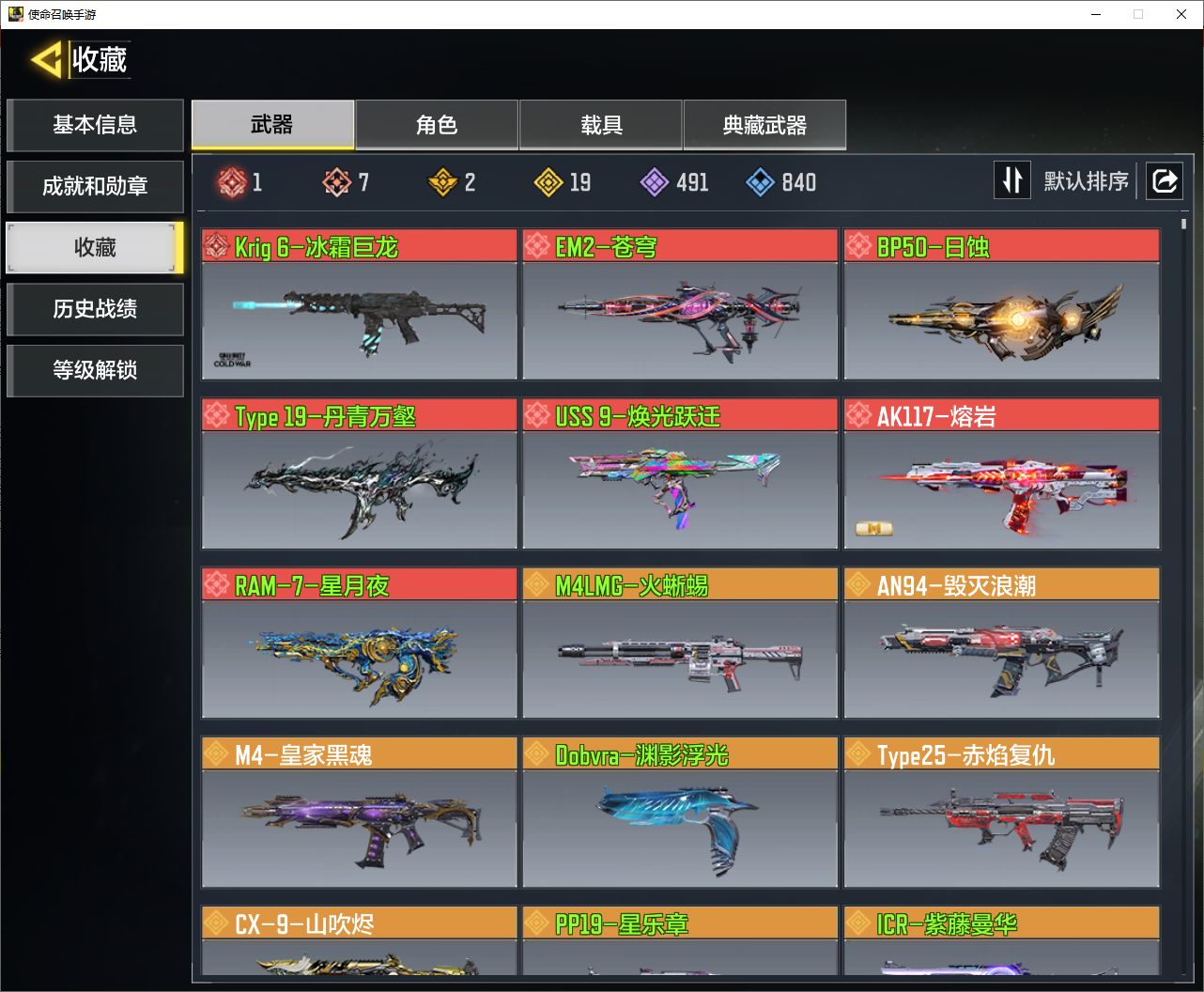
Task: Click rarity icon on ICR card
Action: 859,922
